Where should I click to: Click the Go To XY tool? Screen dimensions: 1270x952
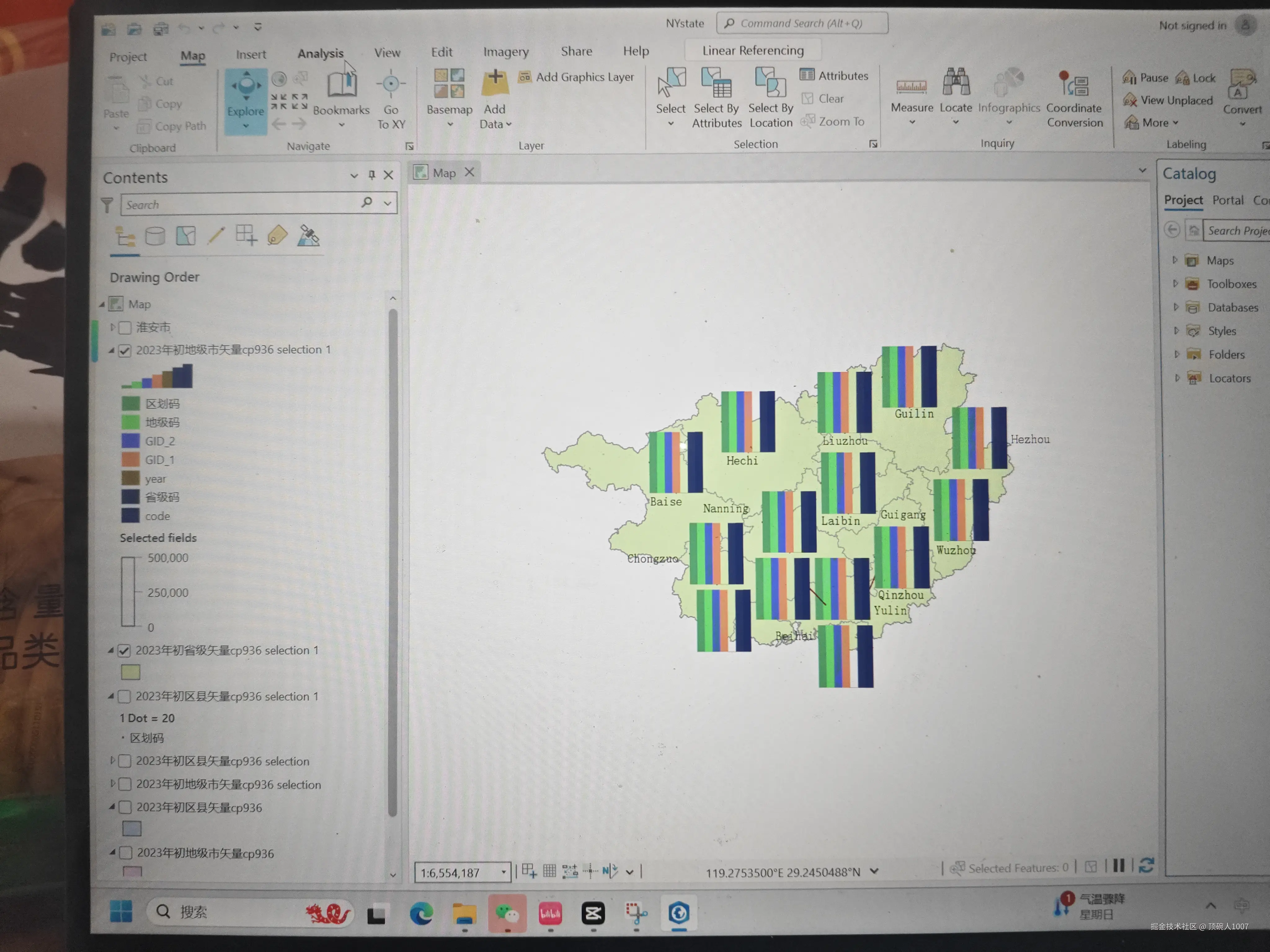391,100
